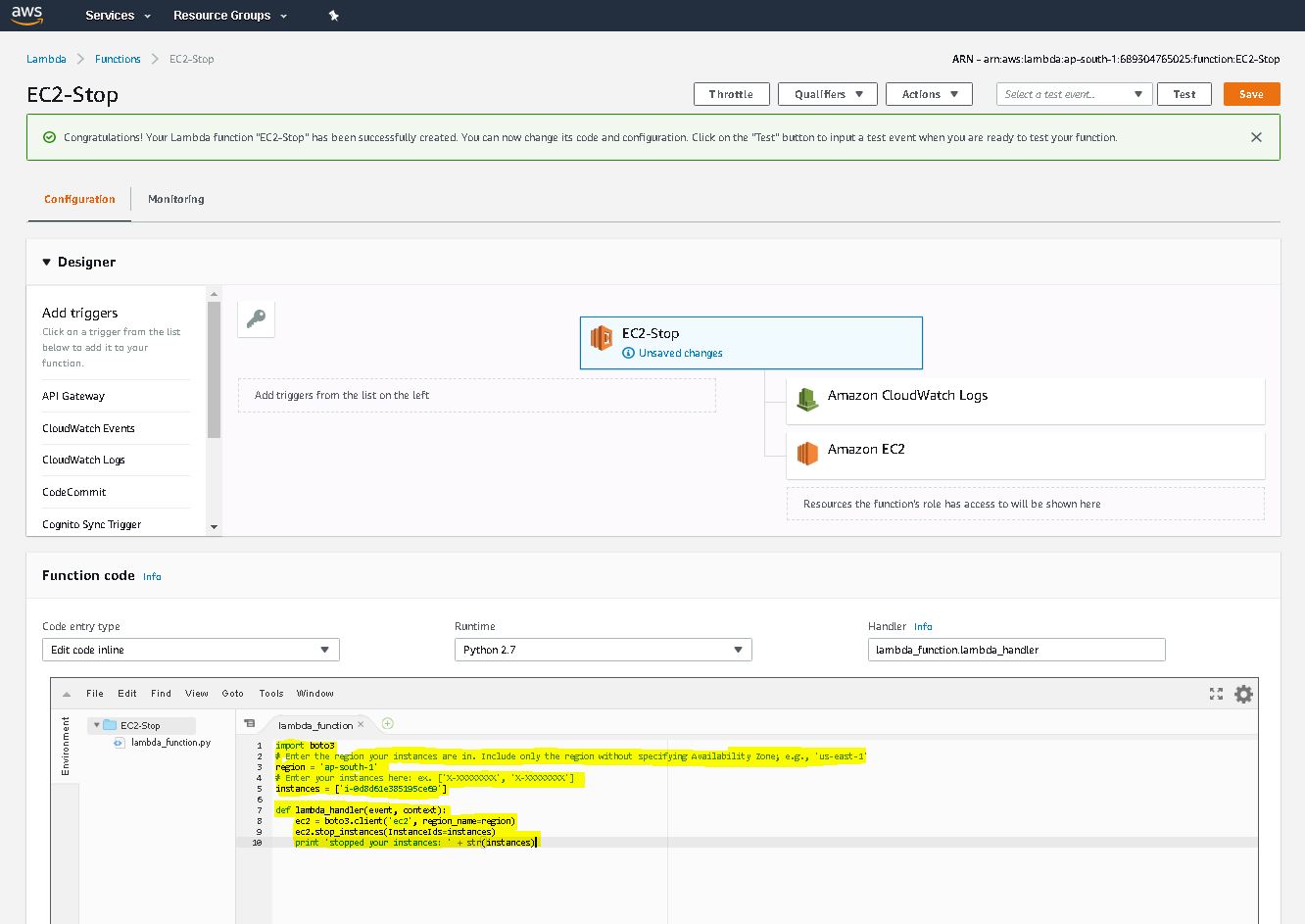
Task: Switch to the Monitoring tab
Action: 176,199
